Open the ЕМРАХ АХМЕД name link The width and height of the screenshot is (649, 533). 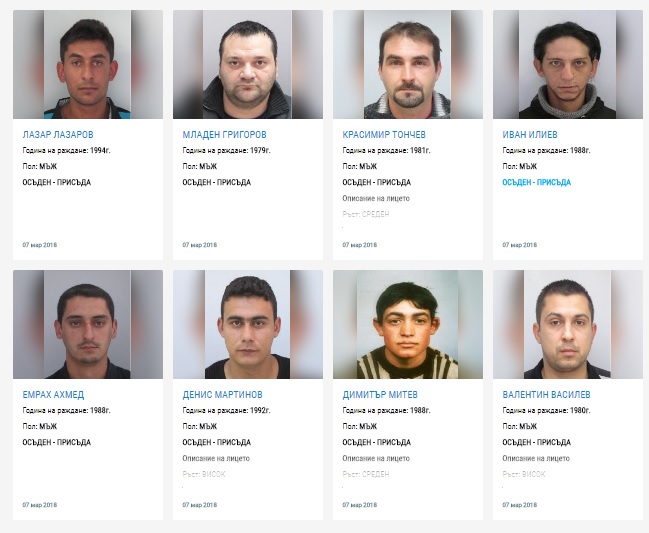(x=53, y=394)
